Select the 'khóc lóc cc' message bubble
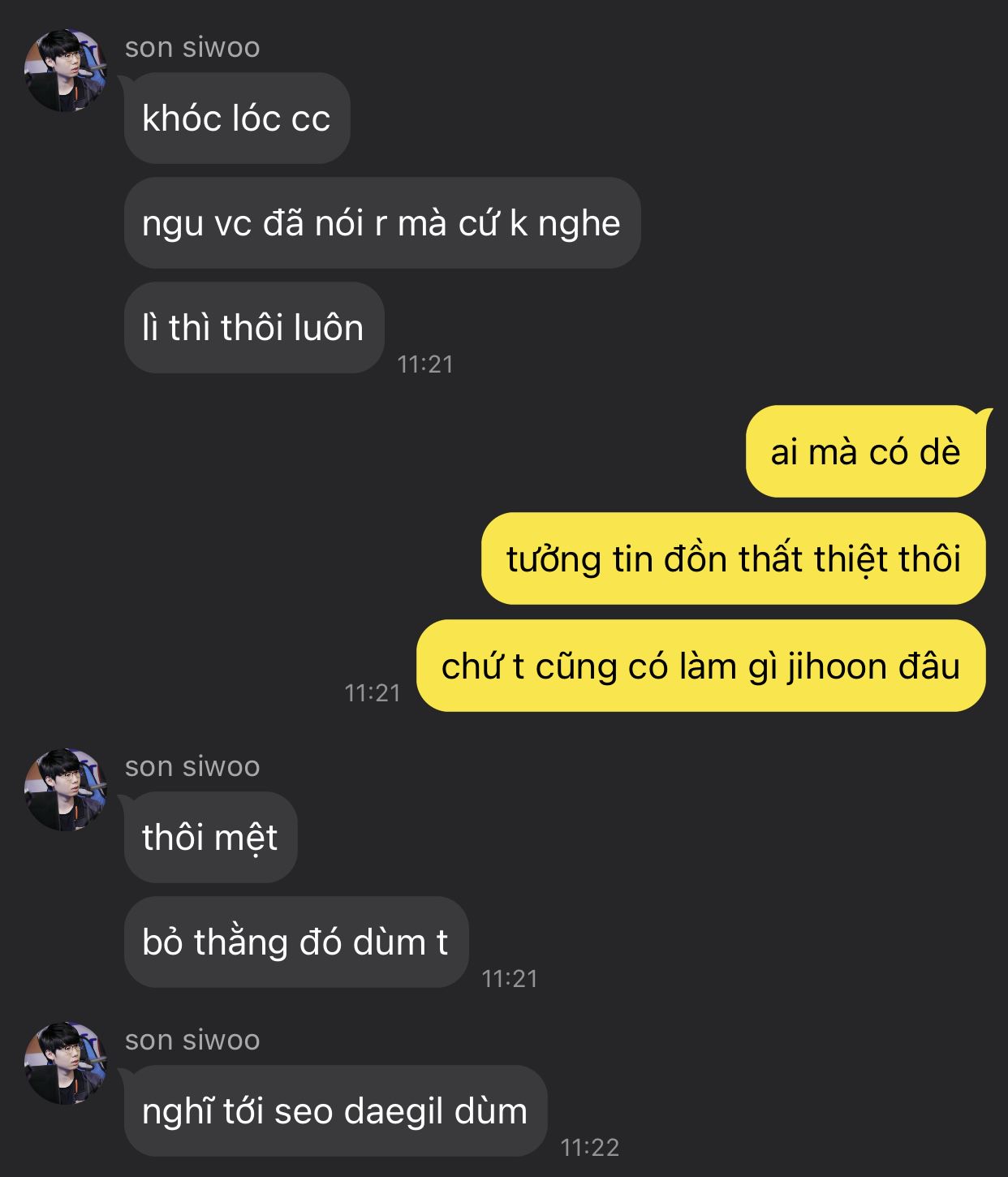This screenshot has height=1177, width=1008. click(237, 119)
